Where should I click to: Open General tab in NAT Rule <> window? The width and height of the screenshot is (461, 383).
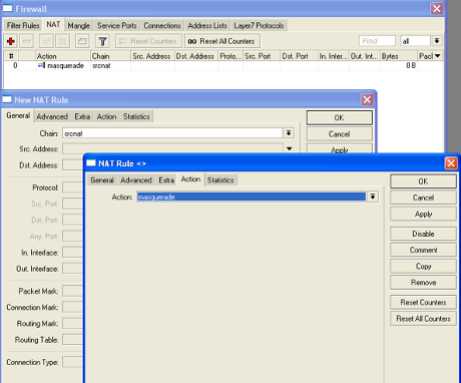(102, 180)
